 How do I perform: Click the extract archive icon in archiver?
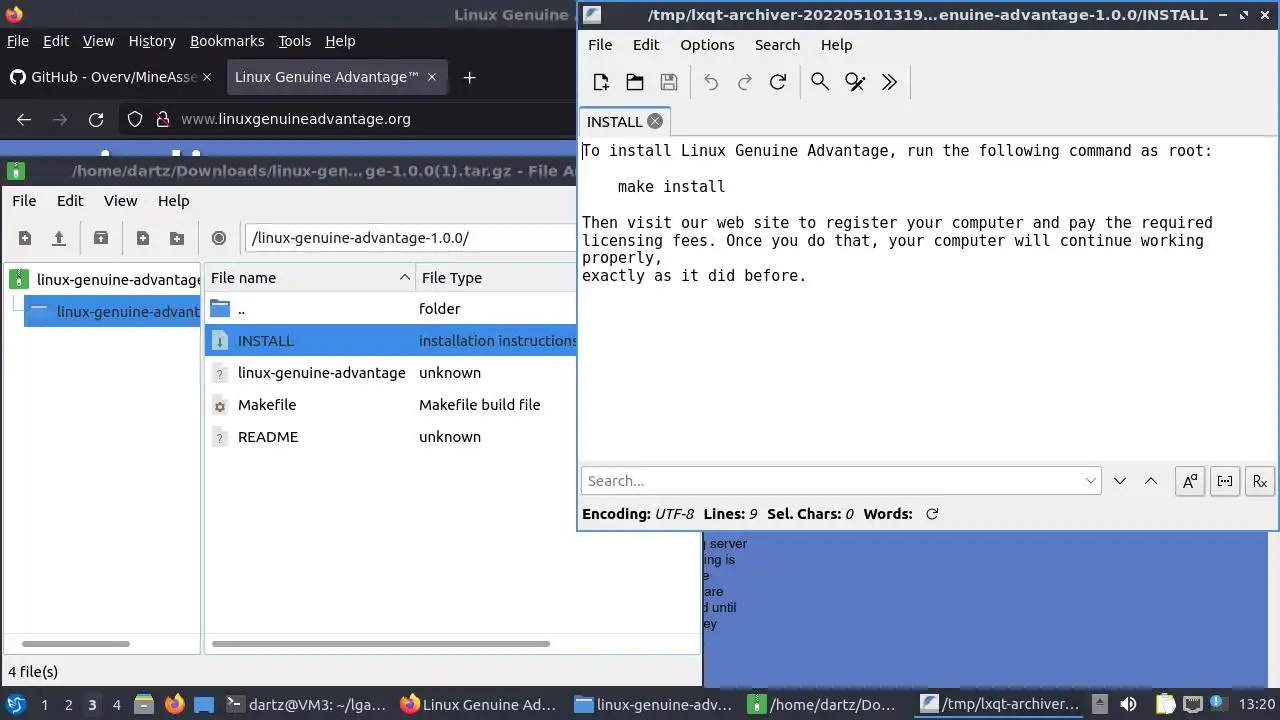pos(101,238)
